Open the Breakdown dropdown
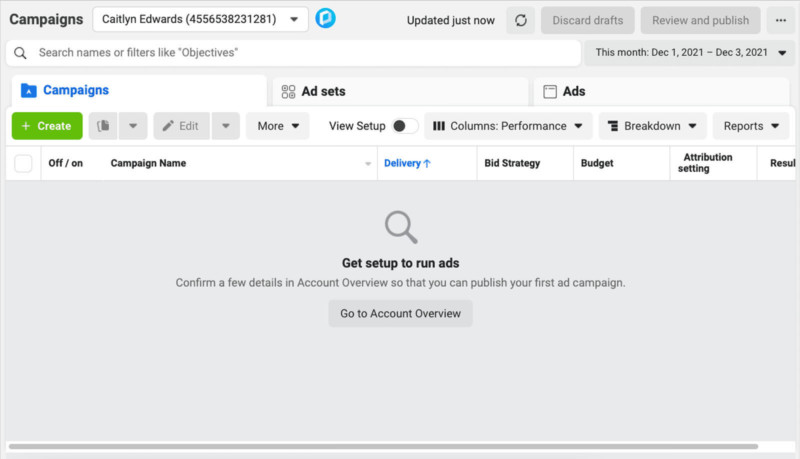Image resolution: width=800 pixels, height=459 pixels. point(652,126)
